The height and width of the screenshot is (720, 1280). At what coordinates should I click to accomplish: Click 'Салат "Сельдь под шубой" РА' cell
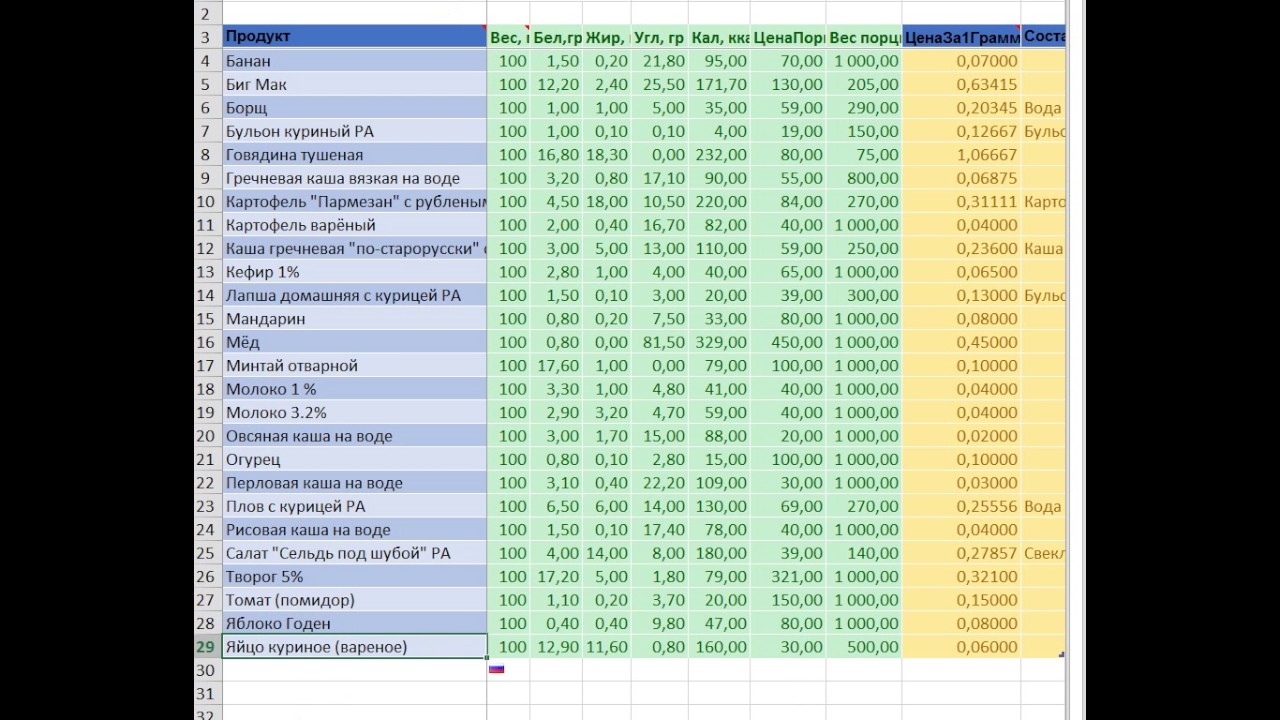coord(354,553)
